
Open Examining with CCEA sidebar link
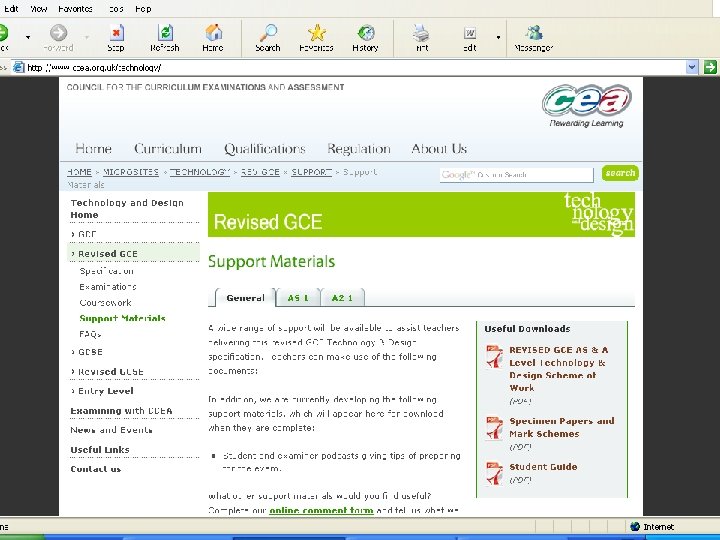121,411
